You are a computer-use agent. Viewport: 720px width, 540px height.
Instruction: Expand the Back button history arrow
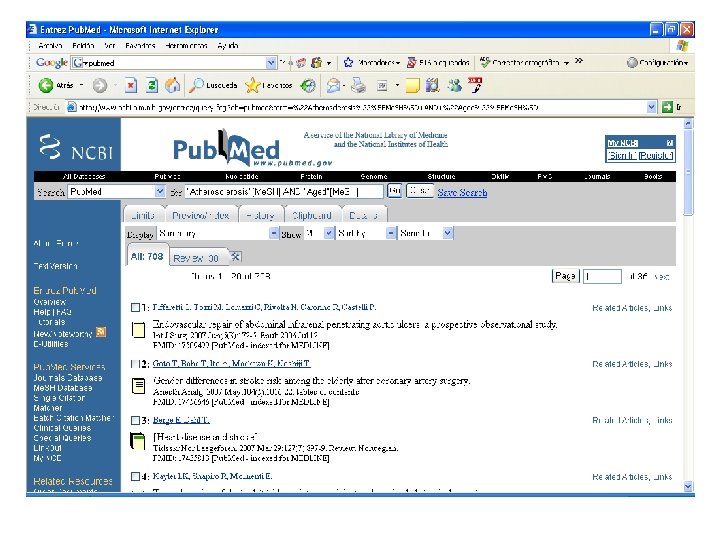tap(81, 85)
